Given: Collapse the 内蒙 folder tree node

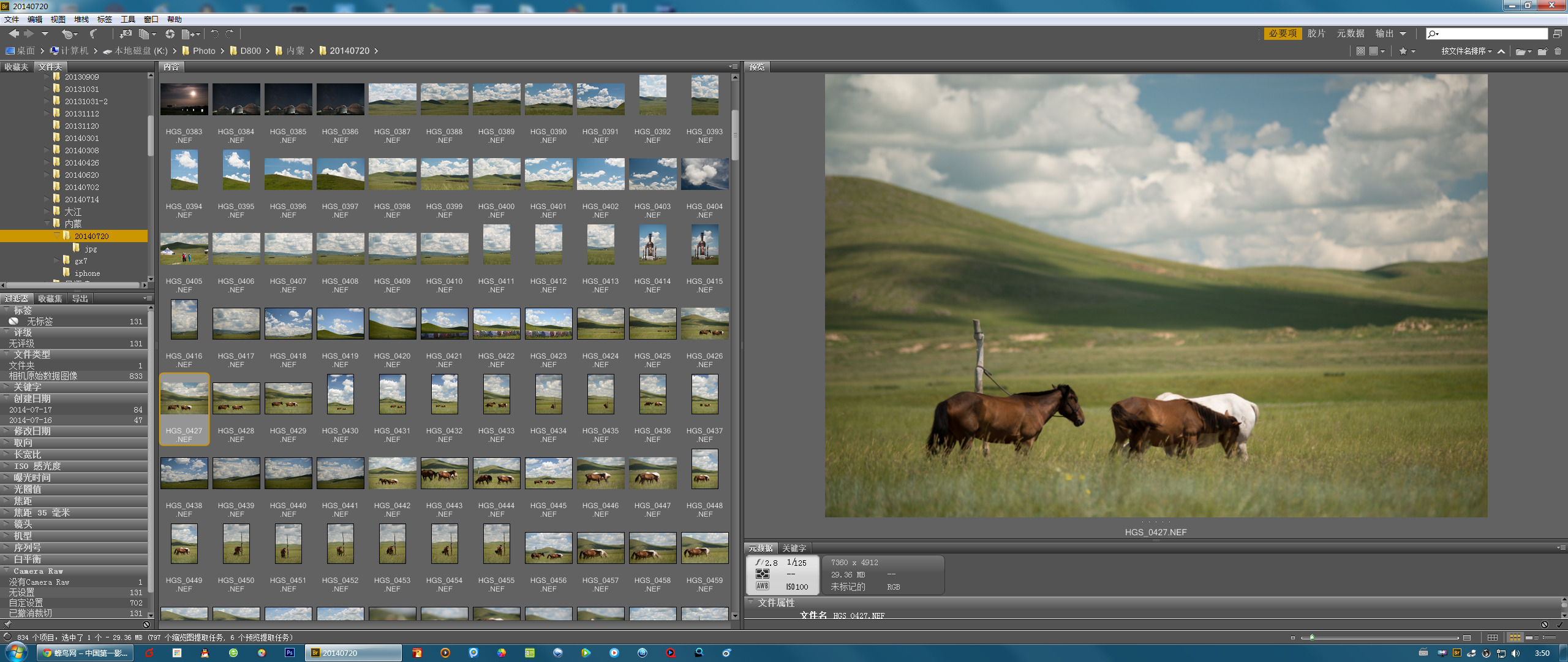Looking at the screenshot, I should [x=47, y=224].
